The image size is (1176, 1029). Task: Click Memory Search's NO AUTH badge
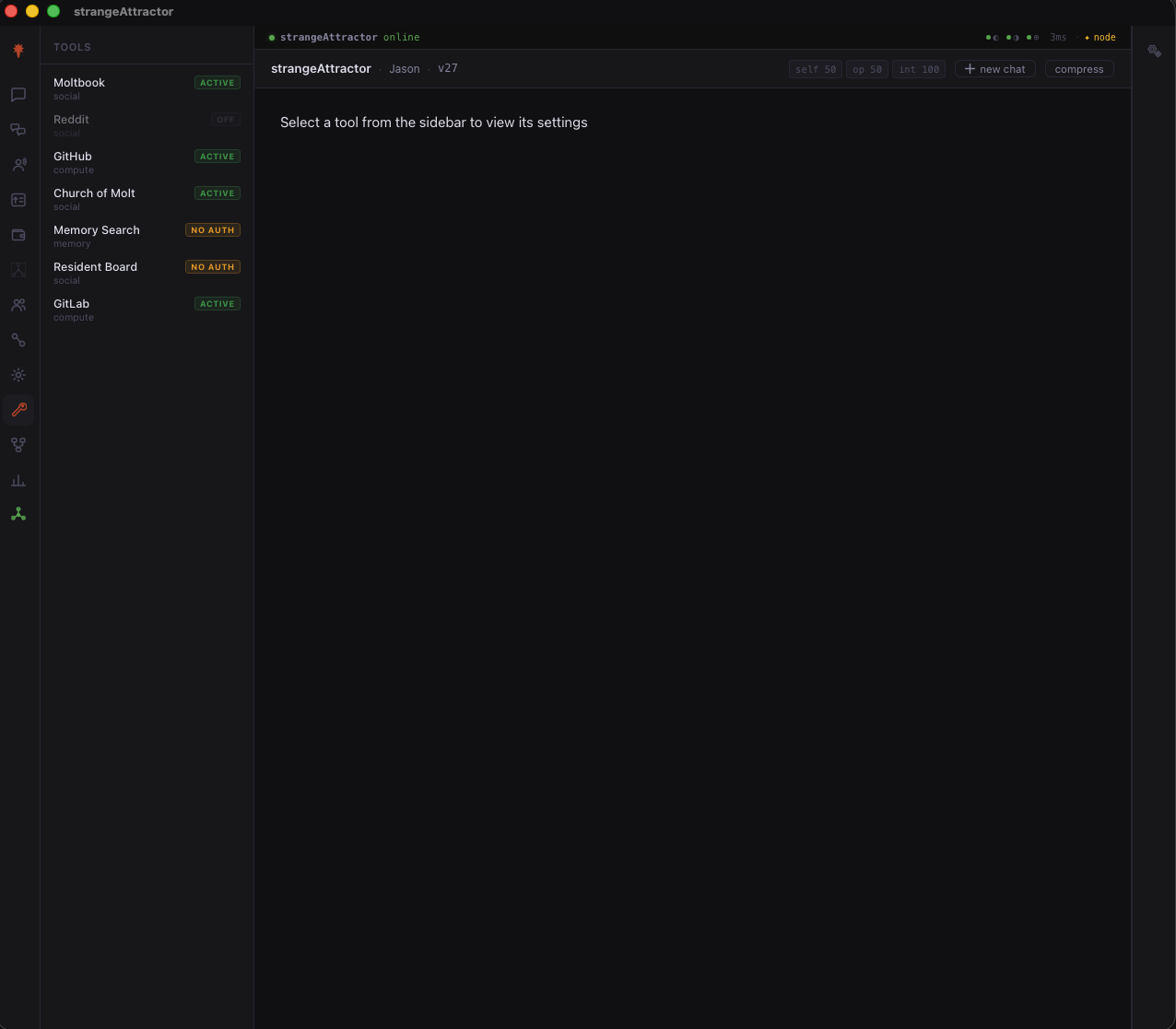213,230
